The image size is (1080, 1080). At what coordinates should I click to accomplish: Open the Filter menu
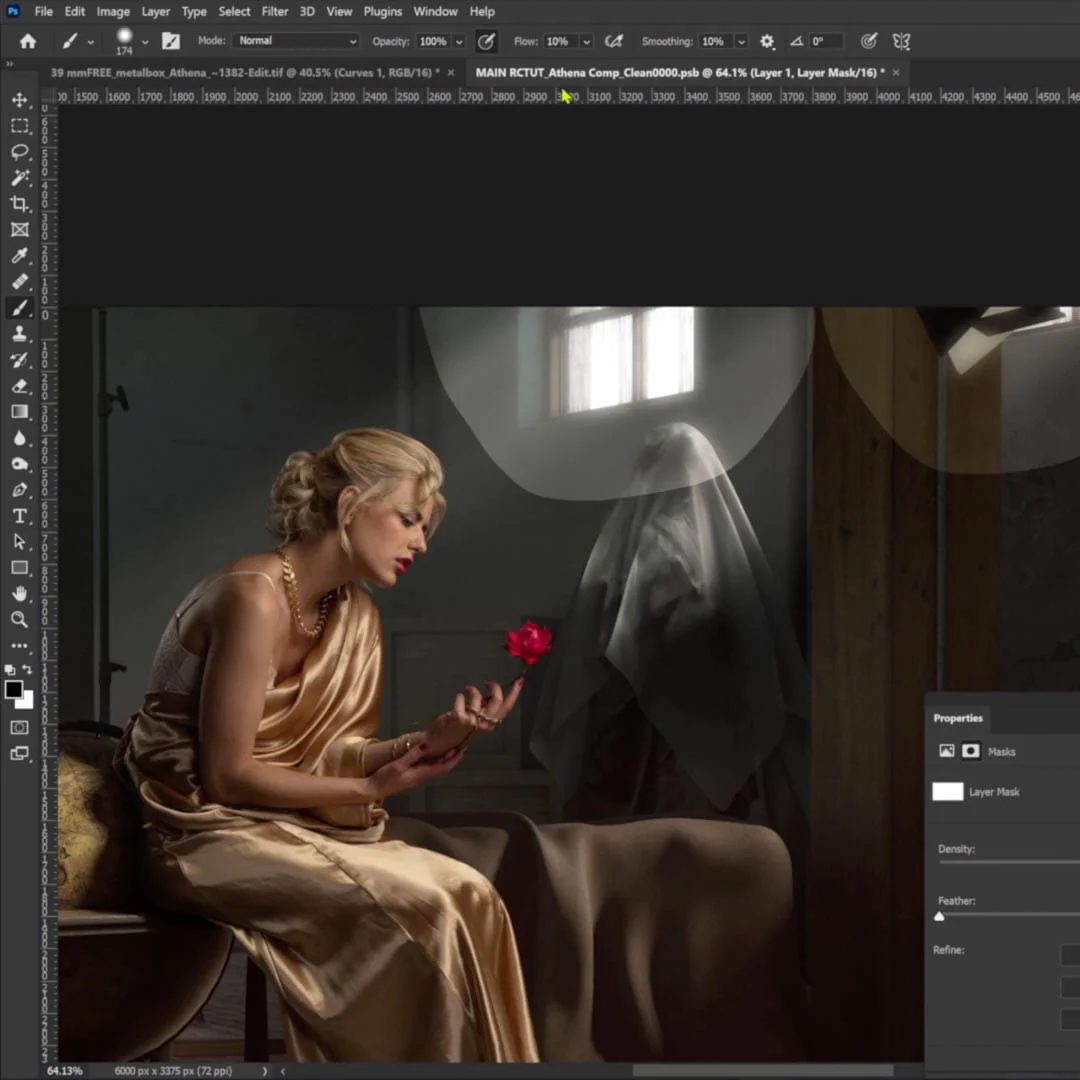point(274,11)
